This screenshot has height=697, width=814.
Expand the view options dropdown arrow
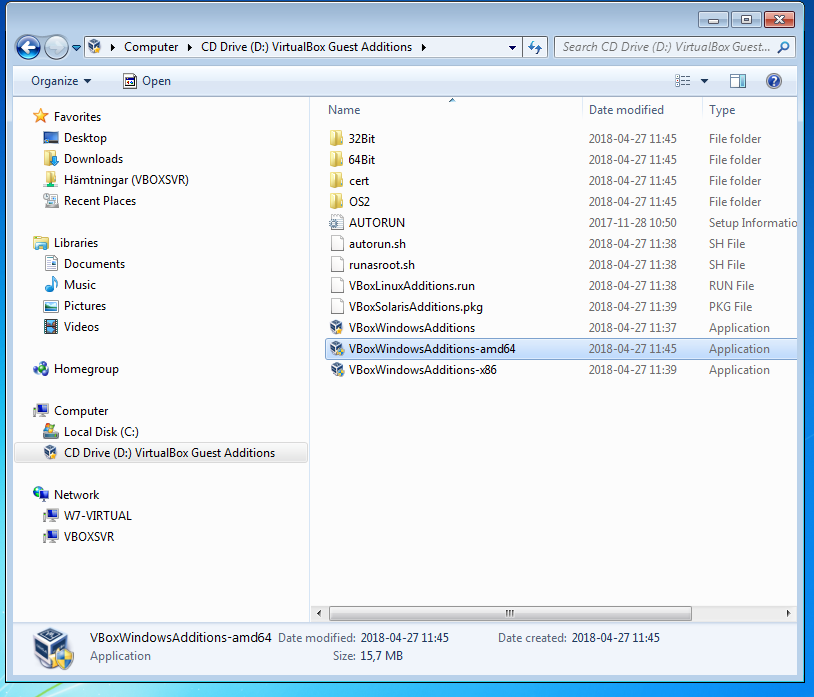(x=704, y=81)
